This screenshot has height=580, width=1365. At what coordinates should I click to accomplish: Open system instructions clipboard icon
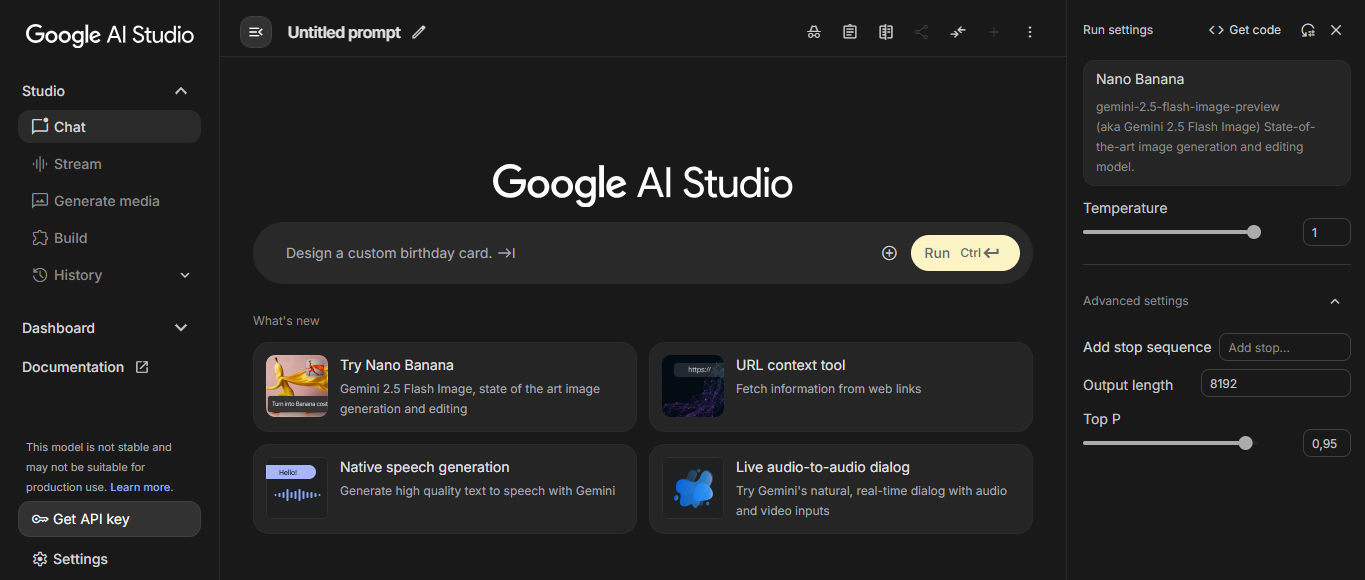(x=849, y=32)
